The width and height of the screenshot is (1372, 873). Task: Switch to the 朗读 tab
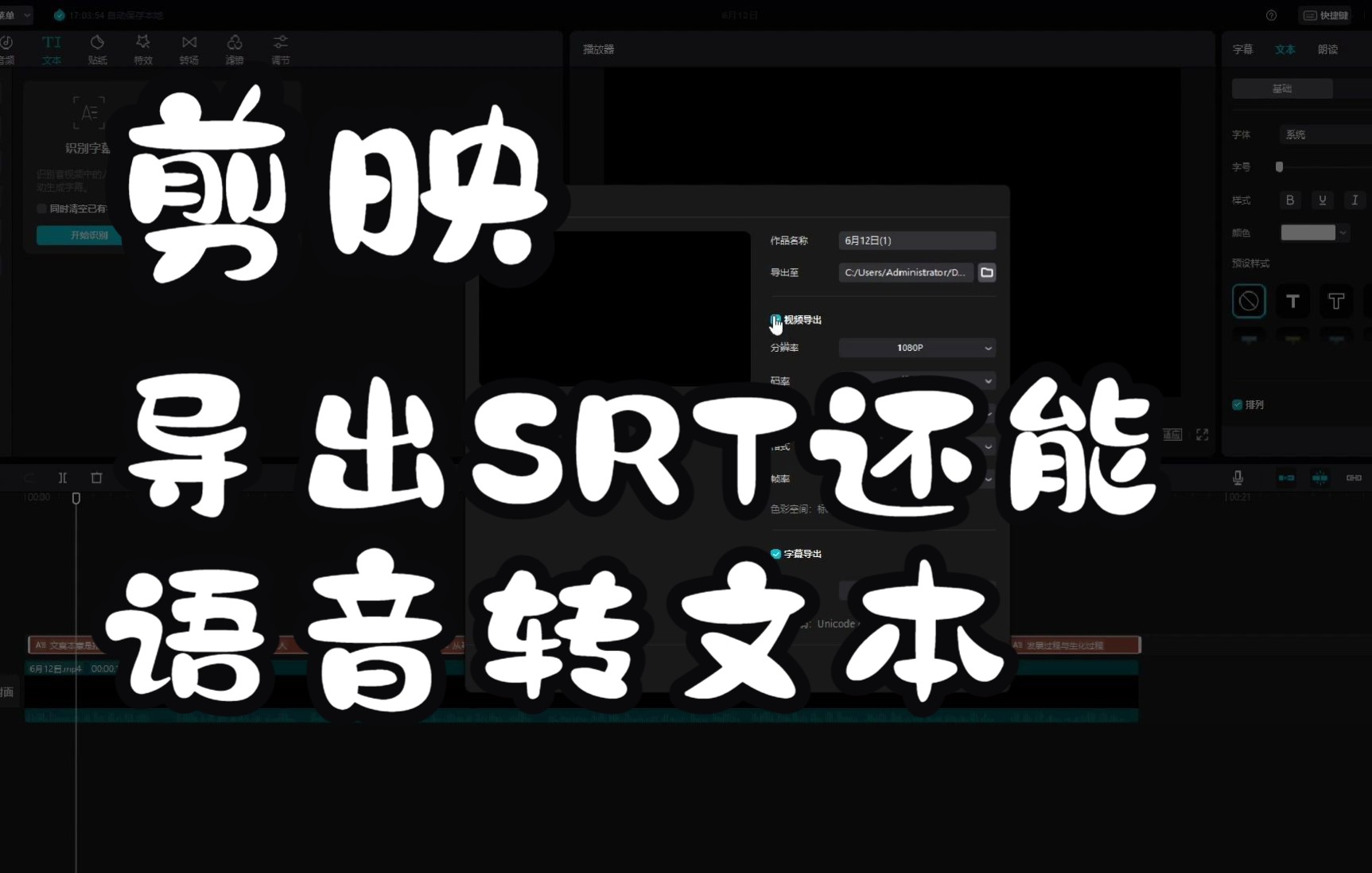(1327, 49)
